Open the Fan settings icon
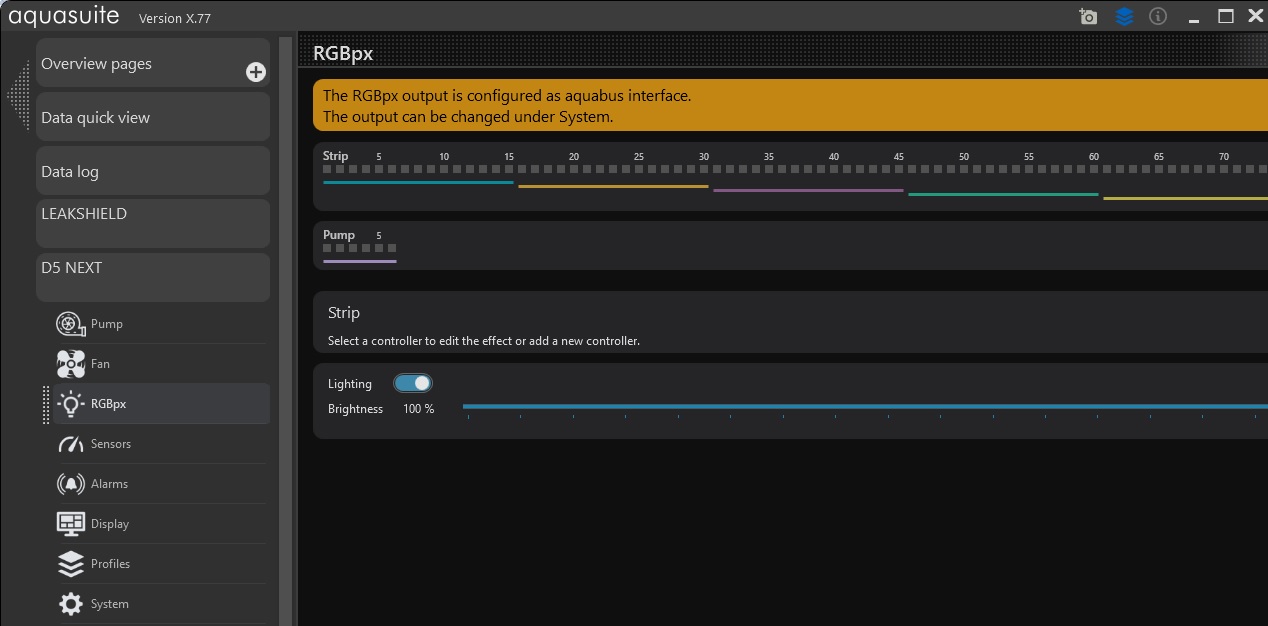This screenshot has height=626, width=1268. point(71,364)
